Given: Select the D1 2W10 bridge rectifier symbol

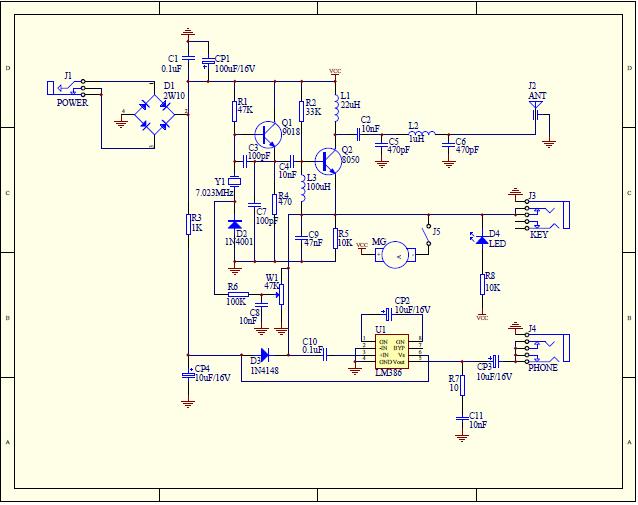Looking at the screenshot, I should click(x=154, y=115).
